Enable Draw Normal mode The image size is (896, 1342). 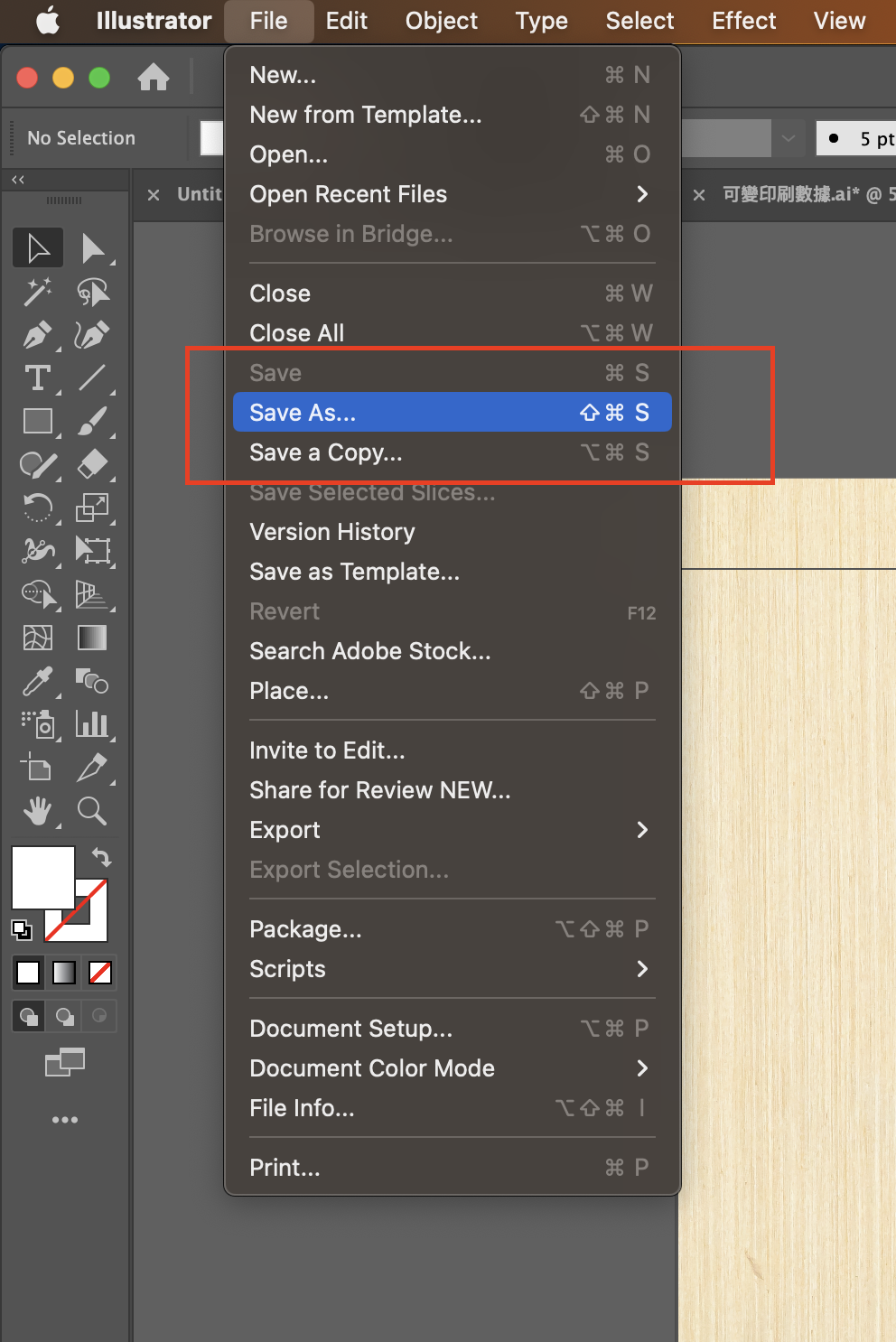pos(29,1017)
